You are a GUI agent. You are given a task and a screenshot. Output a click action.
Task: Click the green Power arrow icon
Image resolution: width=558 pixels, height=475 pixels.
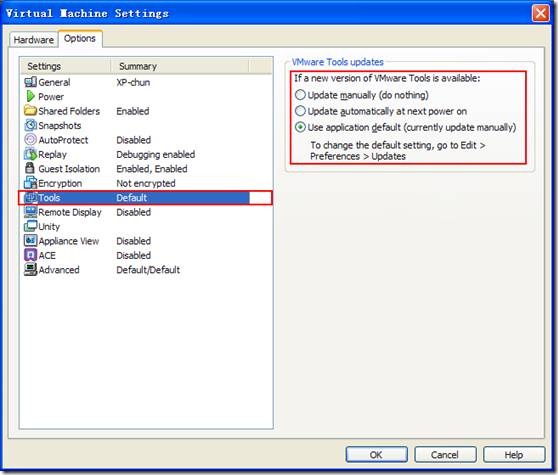(x=30, y=96)
